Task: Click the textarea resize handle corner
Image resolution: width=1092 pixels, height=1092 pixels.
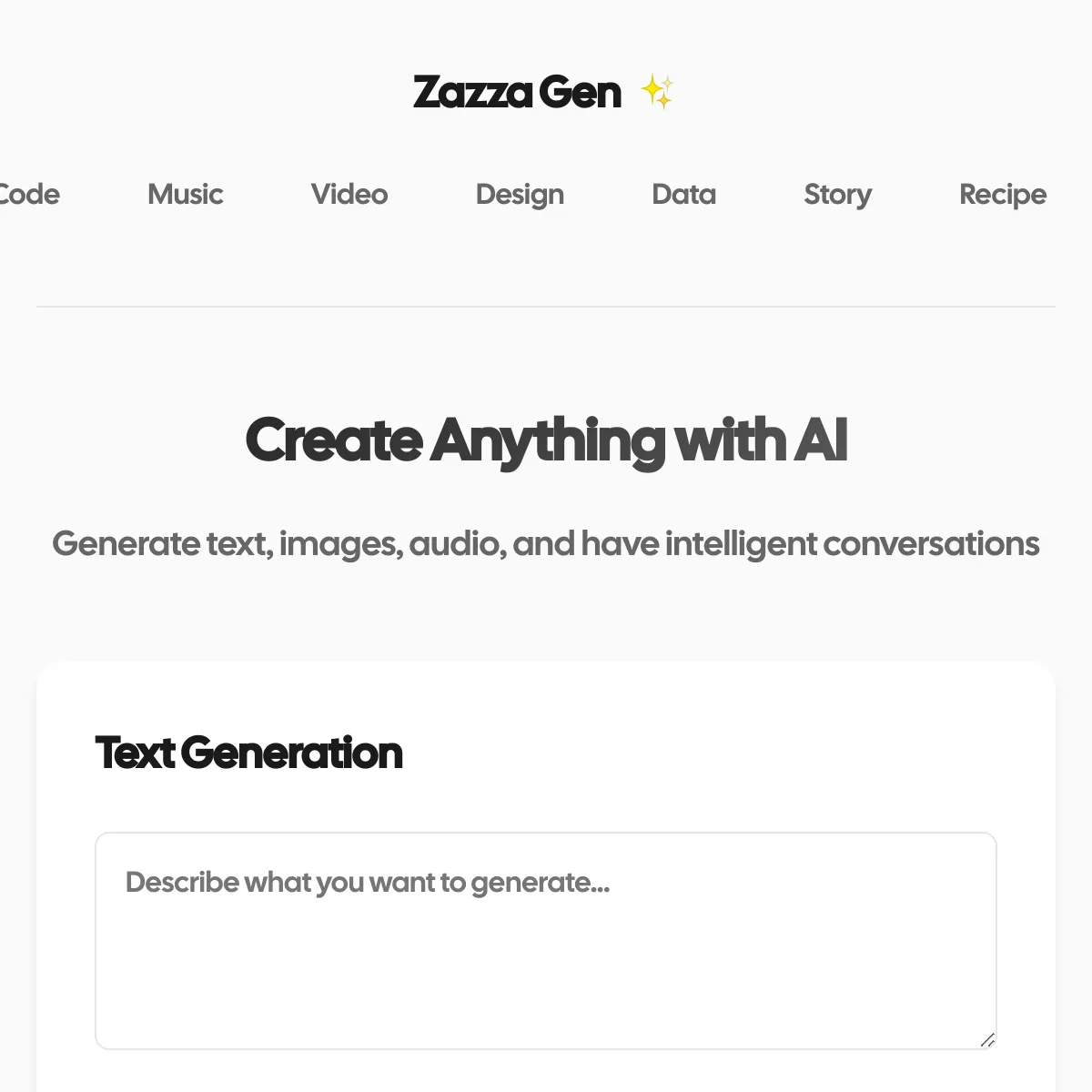Action: pyautogui.click(x=987, y=1040)
